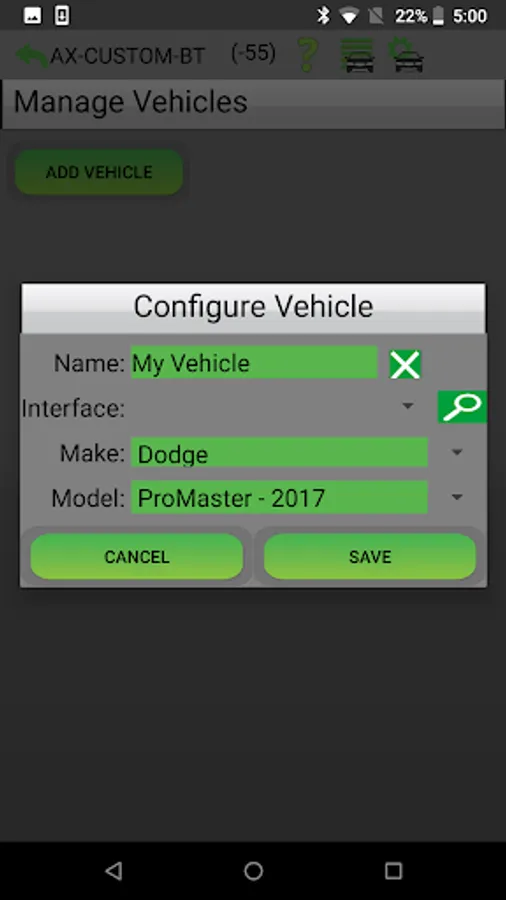
Task: Open the vehicle settings gear-car icon
Action: [x=407, y=55]
